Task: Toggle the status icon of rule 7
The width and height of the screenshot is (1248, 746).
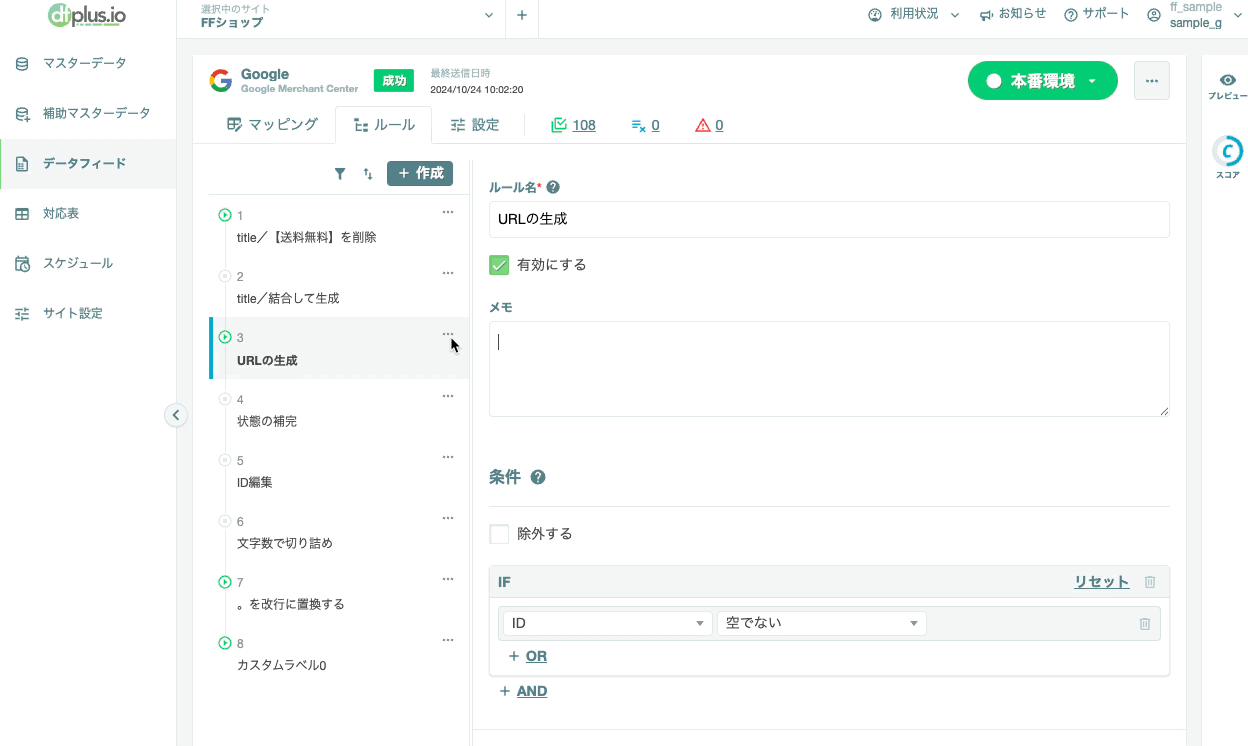Action: pos(224,581)
